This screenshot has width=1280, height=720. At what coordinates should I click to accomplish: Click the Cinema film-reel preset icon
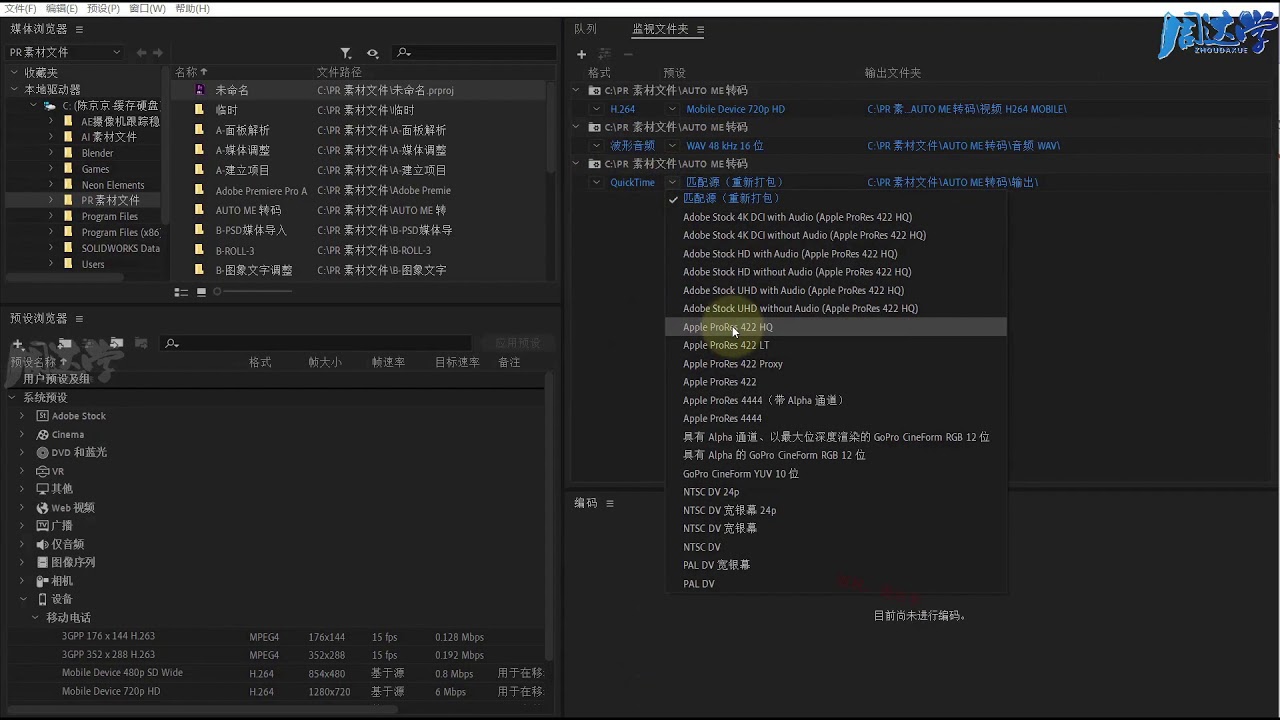click(42, 435)
